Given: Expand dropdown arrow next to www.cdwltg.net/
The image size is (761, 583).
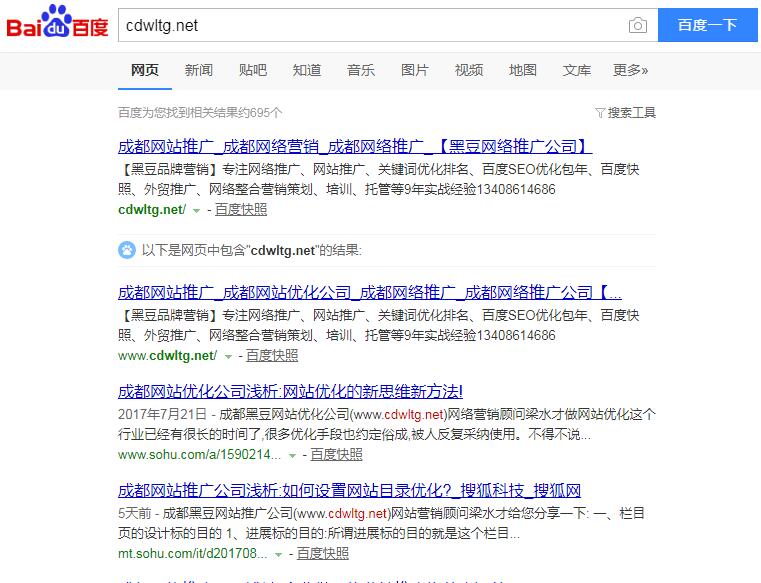Looking at the screenshot, I should [x=228, y=357].
